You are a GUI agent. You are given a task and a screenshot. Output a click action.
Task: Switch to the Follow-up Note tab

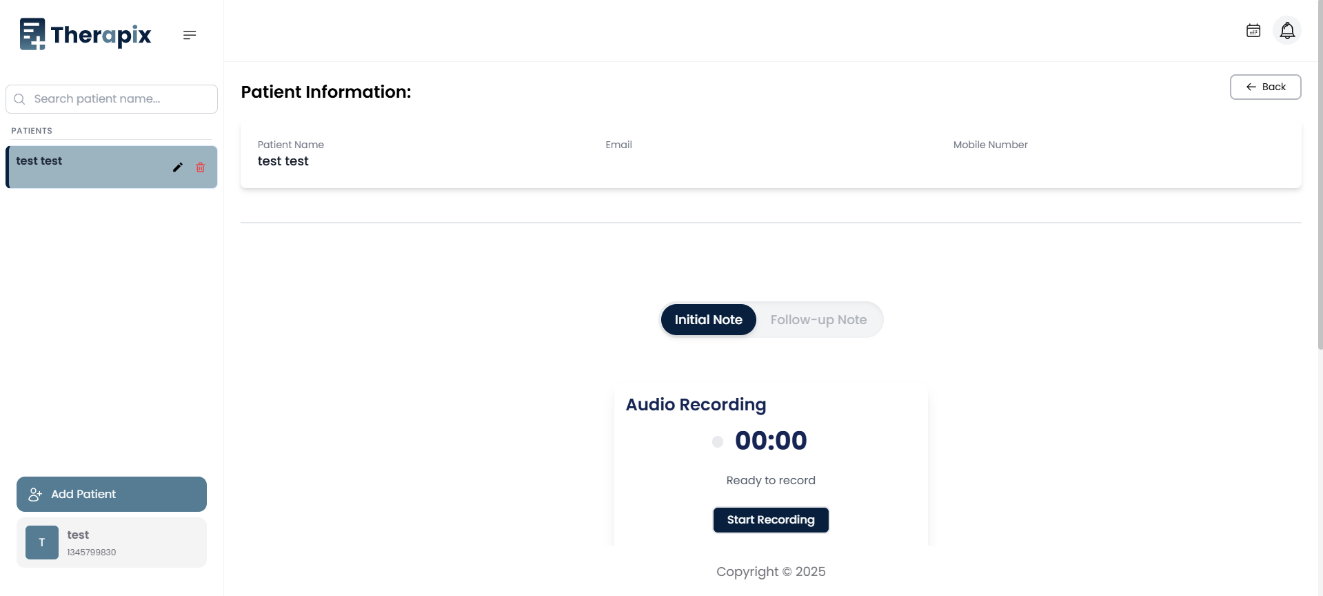tap(818, 320)
